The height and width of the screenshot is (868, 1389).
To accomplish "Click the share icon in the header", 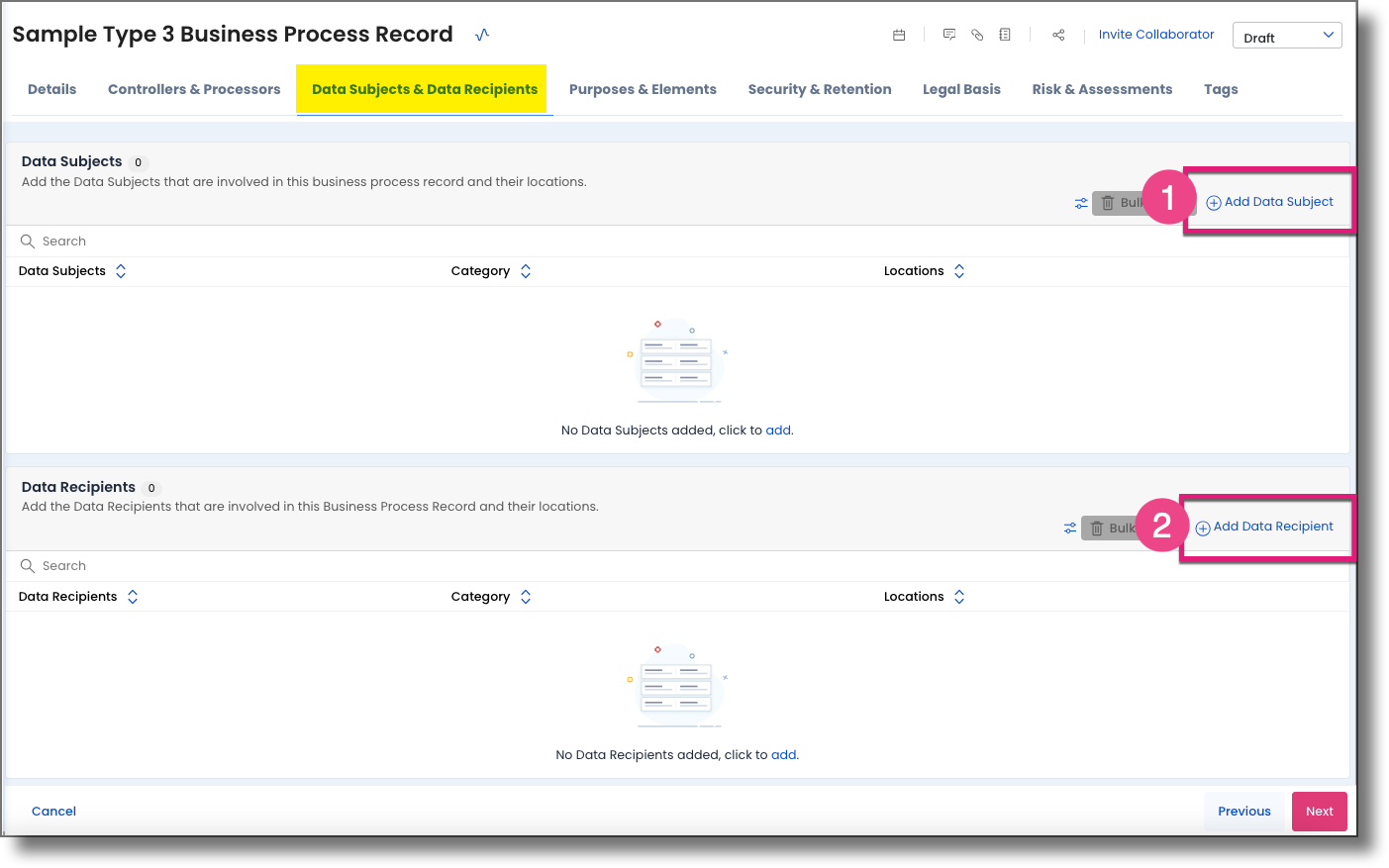I will pyautogui.click(x=1057, y=34).
